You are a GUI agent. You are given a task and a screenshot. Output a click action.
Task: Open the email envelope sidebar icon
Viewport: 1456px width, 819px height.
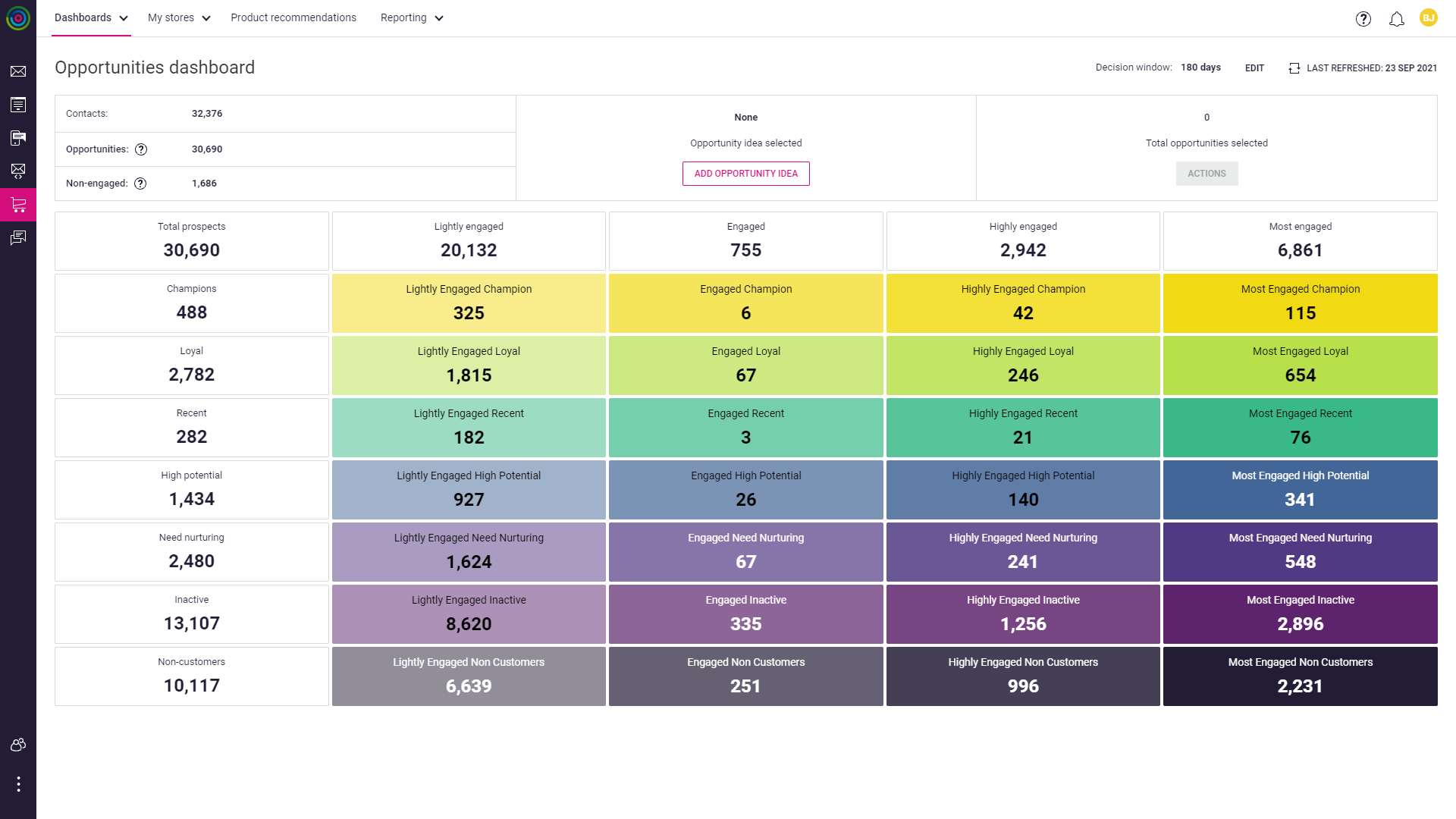tap(18, 71)
